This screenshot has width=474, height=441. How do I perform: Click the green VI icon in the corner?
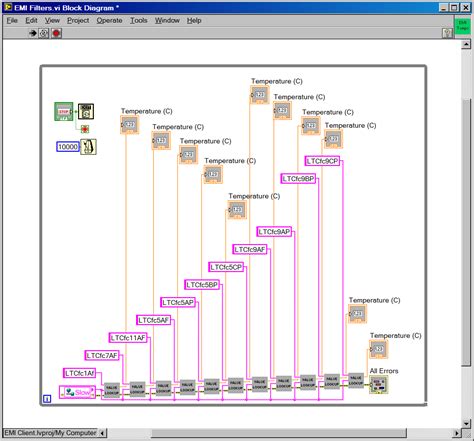(463, 26)
